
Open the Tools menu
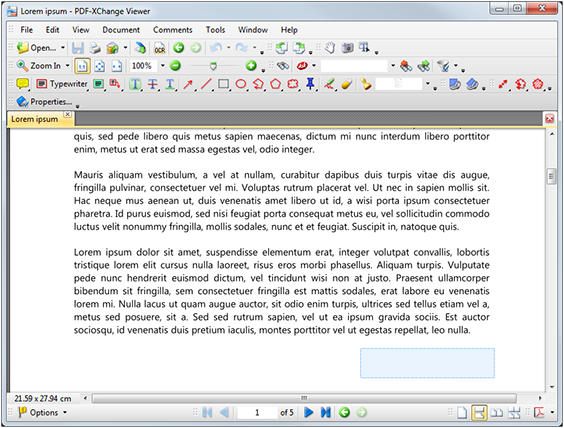coord(215,30)
